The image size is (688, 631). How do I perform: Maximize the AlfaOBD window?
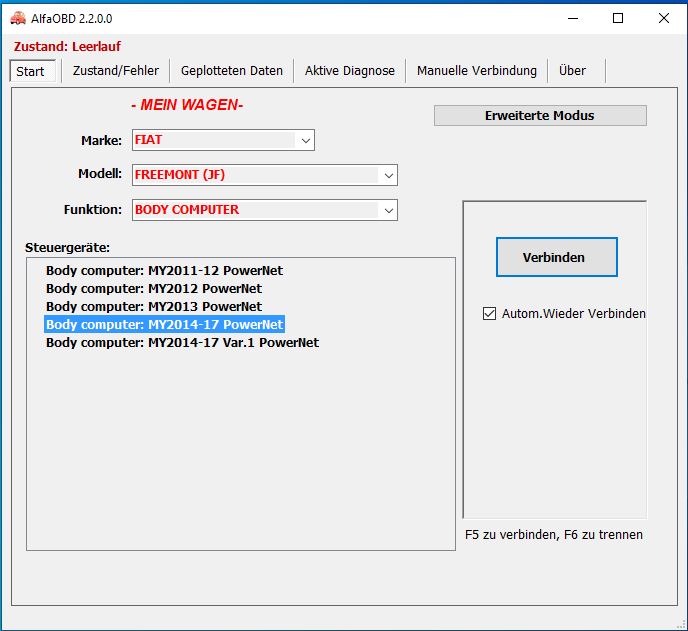pos(618,17)
